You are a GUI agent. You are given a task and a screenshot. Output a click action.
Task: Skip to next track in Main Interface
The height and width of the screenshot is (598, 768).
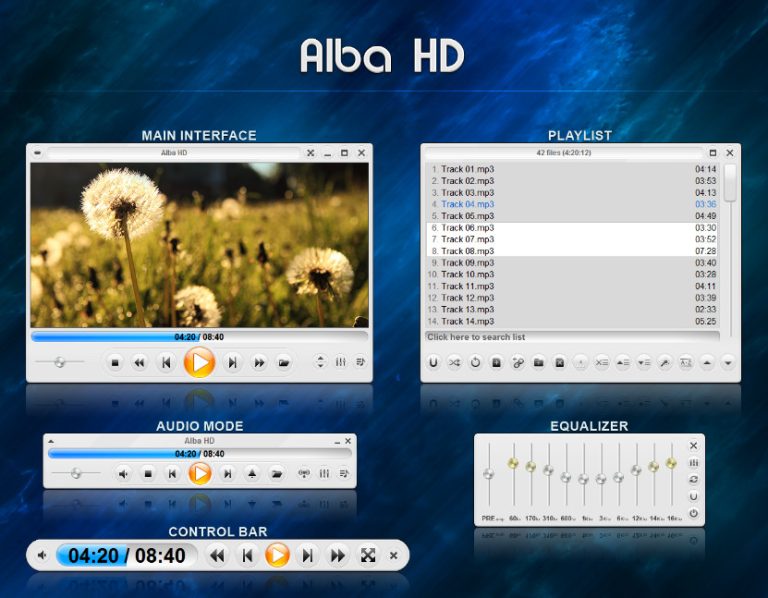[232, 363]
